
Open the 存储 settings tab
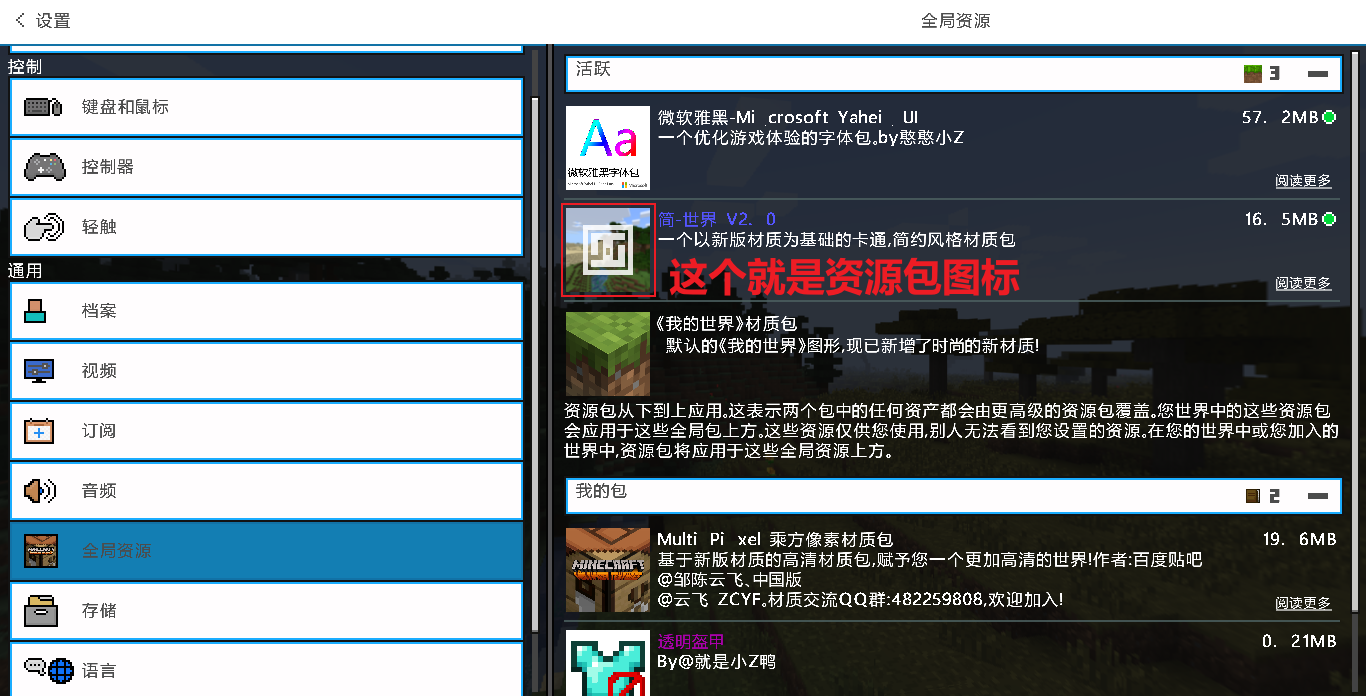[266, 611]
